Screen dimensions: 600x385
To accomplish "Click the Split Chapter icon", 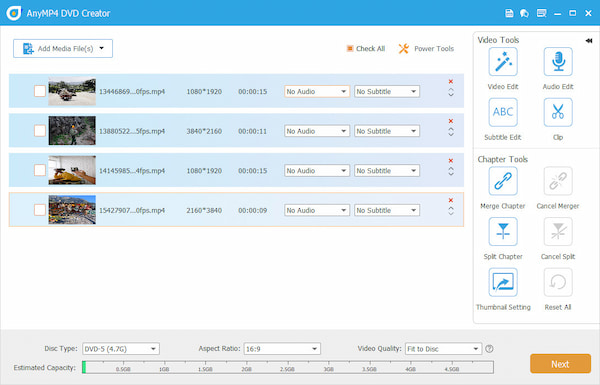I will coord(503,232).
